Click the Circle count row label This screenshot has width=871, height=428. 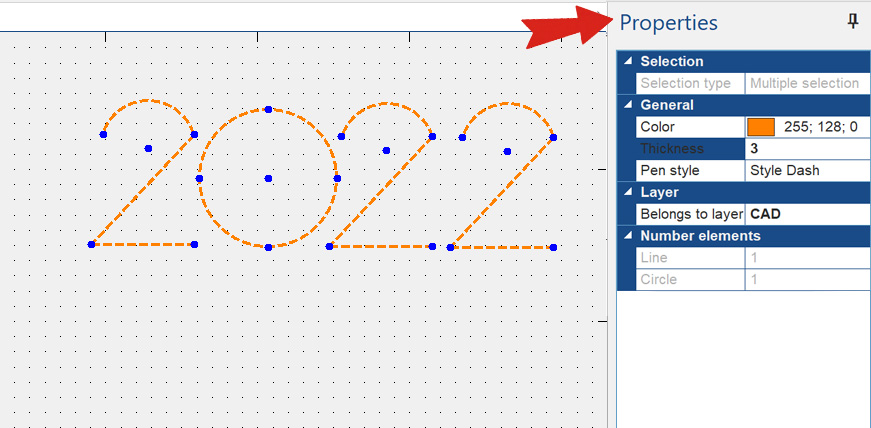pyautogui.click(x=658, y=280)
